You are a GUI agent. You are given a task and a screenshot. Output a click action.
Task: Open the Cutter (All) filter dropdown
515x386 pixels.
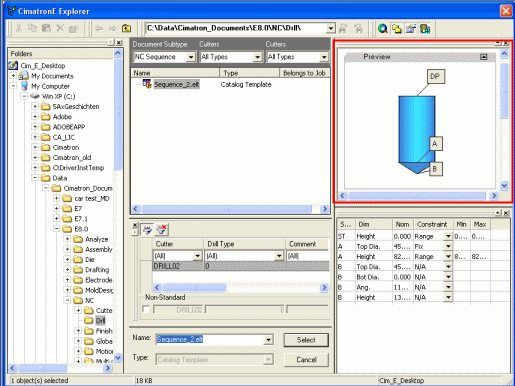coord(198,256)
